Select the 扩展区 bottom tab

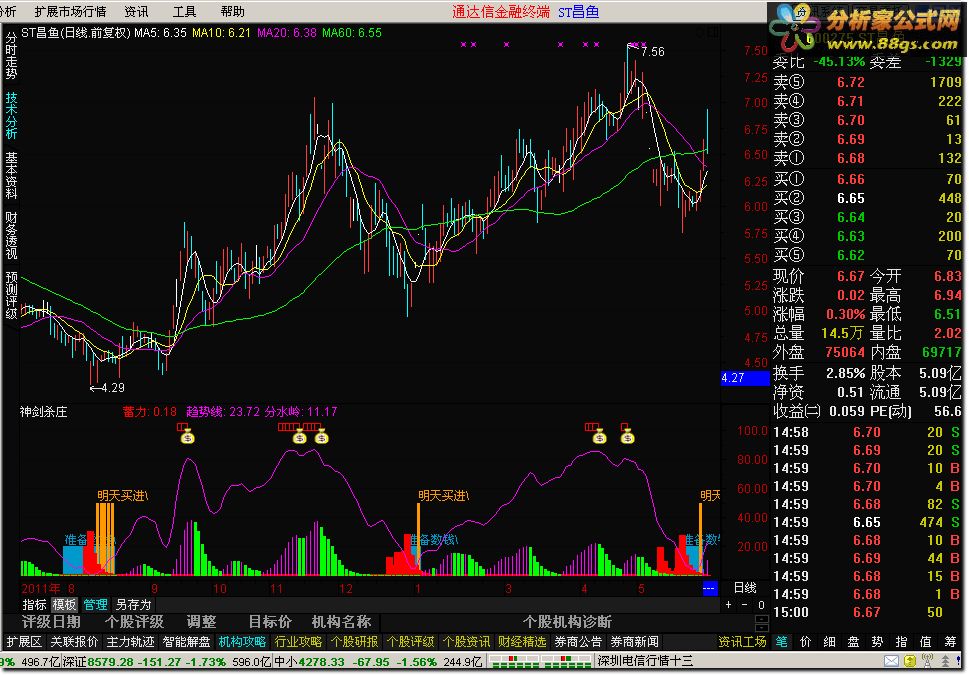(x=24, y=642)
